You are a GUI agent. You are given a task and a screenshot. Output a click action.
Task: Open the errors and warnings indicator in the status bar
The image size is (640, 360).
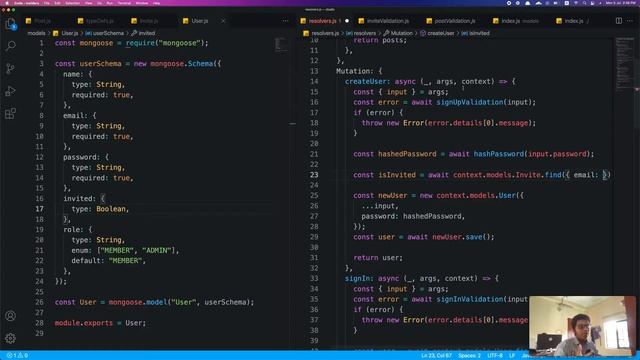click(17, 356)
